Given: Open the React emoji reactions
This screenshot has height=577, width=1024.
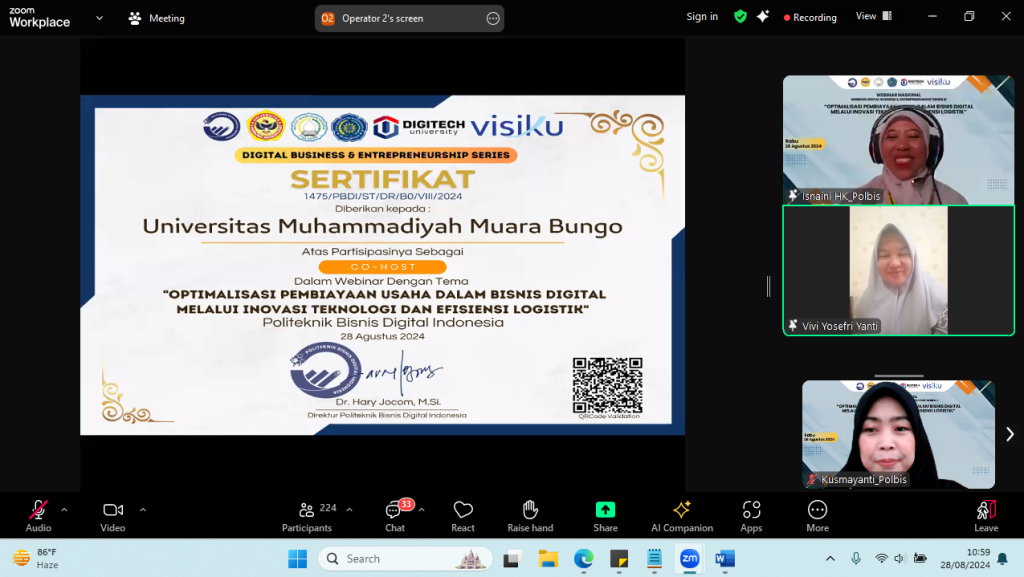Looking at the screenshot, I should coord(462,515).
